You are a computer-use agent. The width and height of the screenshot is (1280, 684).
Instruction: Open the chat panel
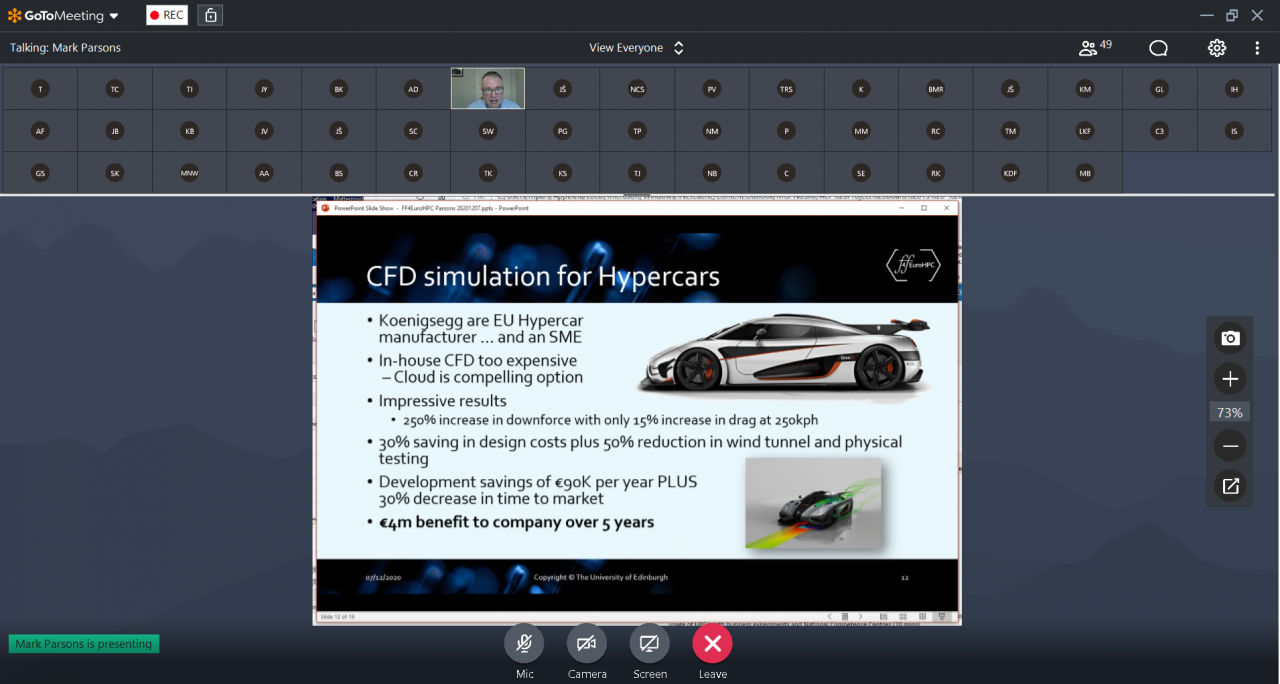[x=1158, y=48]
